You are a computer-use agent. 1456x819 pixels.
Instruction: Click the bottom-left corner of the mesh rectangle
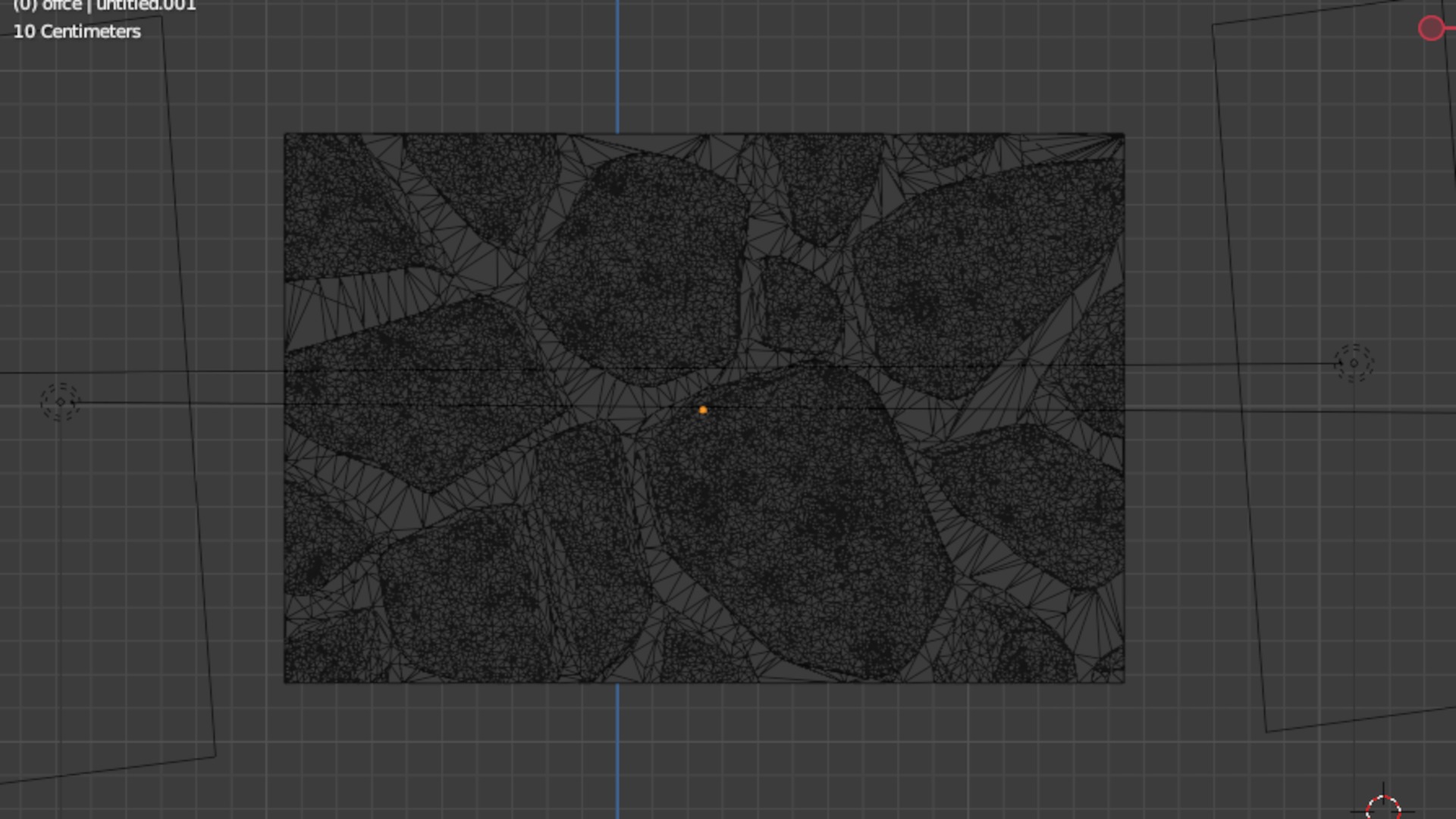(x=285, y=682)
